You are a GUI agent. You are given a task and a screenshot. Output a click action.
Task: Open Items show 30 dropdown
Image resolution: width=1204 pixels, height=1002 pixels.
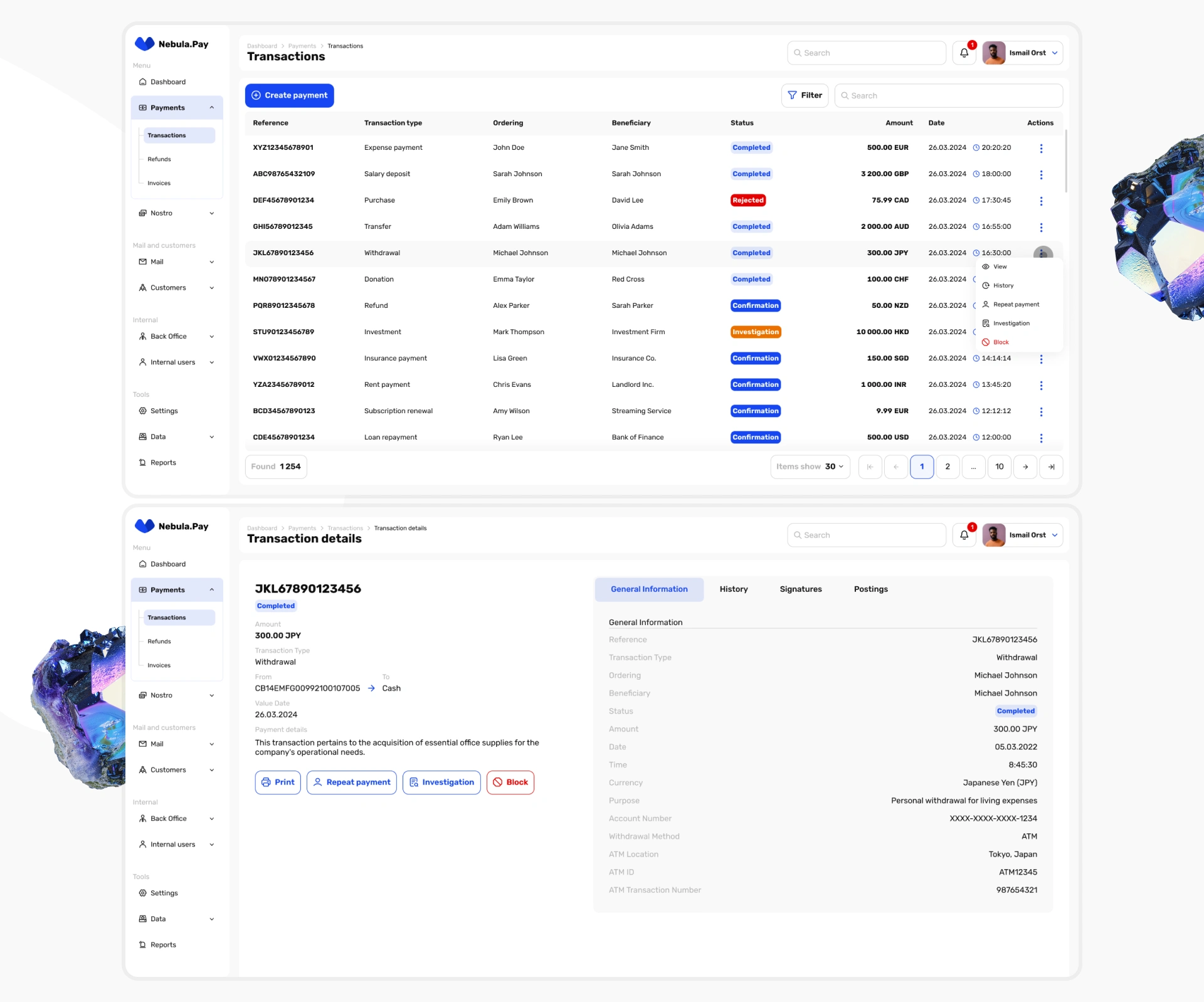click(810, 467)
